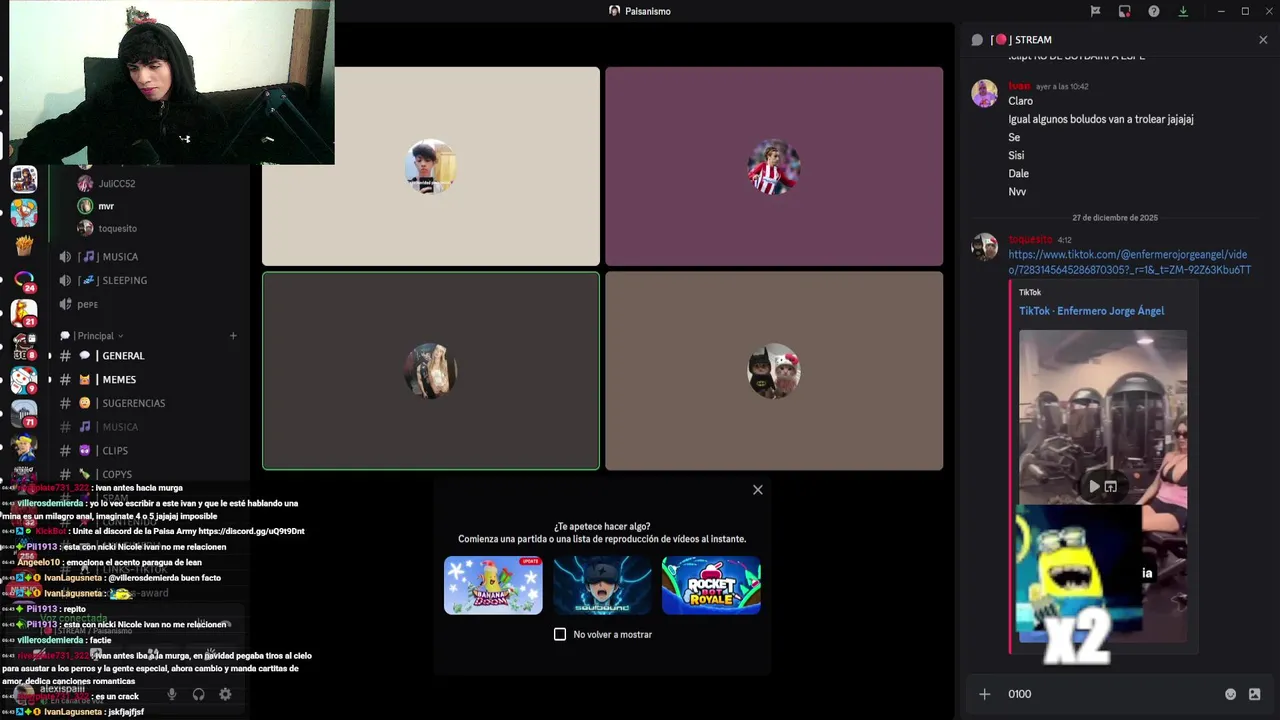Open the server icon with badge 71
The width and height of the screenshot is (1280, 720).
click(24, 414)
